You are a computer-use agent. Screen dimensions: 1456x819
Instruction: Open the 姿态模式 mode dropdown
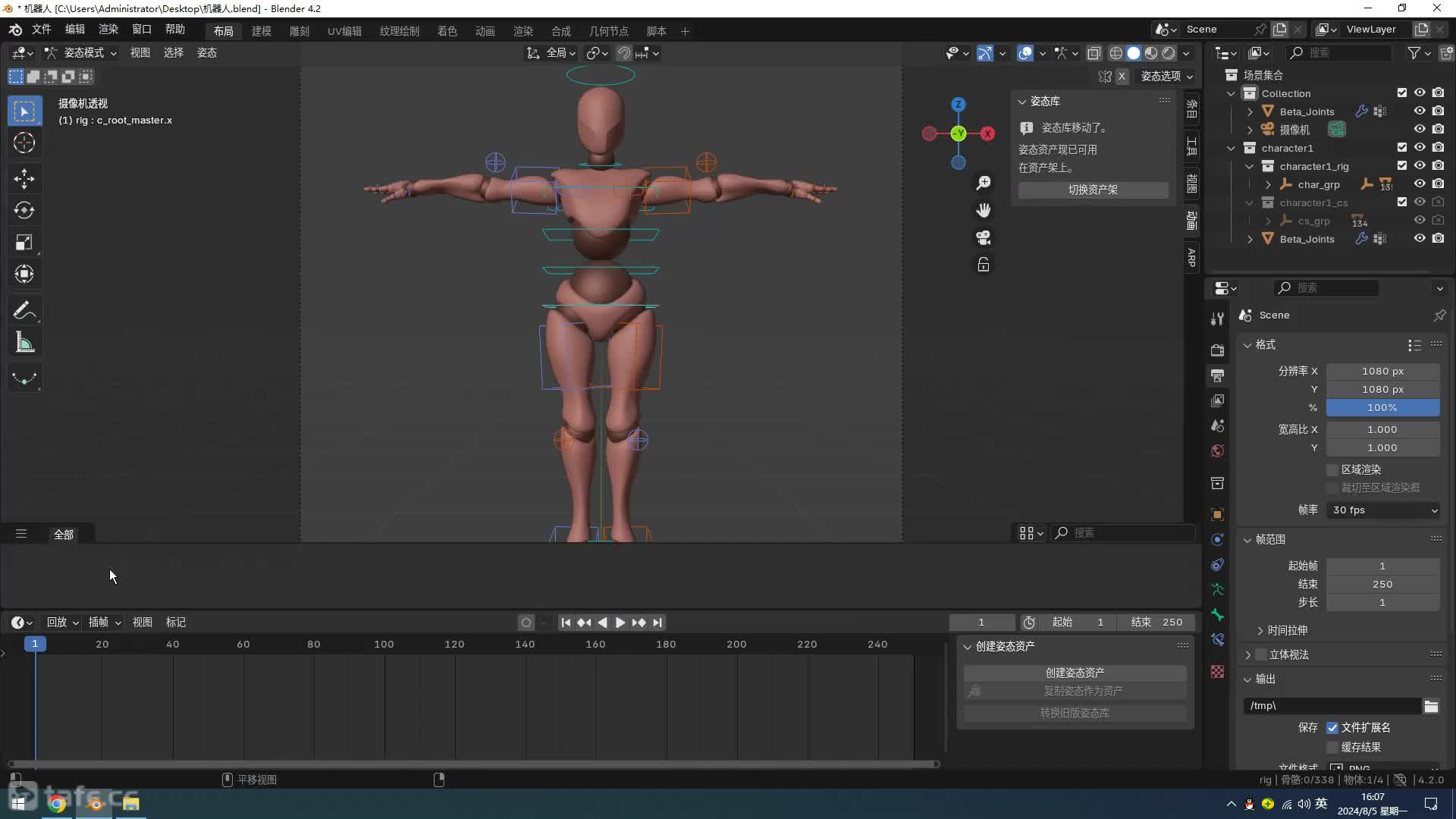pyautogui.click(x=80, y=53)
